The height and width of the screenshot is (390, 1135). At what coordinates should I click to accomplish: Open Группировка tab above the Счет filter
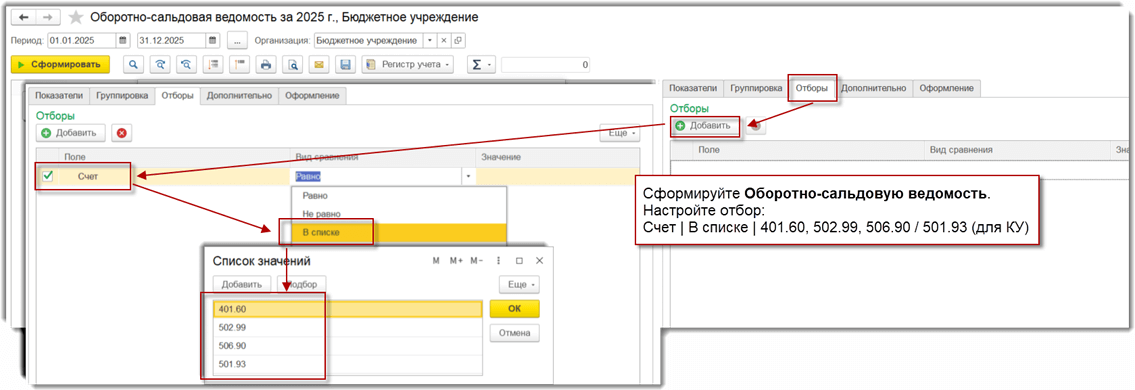(123, 96)
